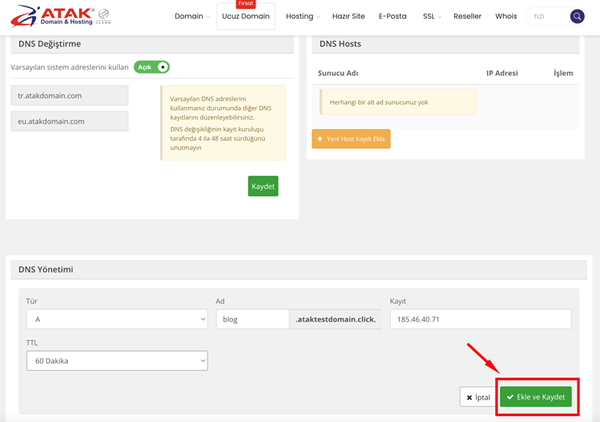
Task: Click the Sunucu Adı column header
Action: pyautogui.click(x=338, y=73)
